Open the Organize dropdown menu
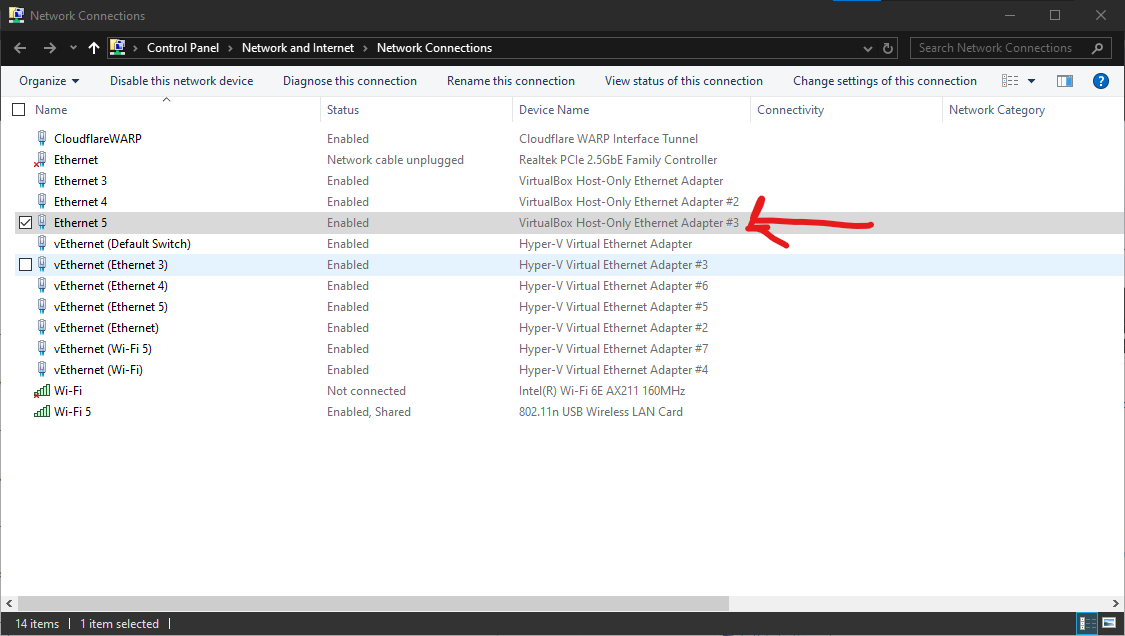The width and height of the screenshot is (1125, 636). tap(49, 81)
